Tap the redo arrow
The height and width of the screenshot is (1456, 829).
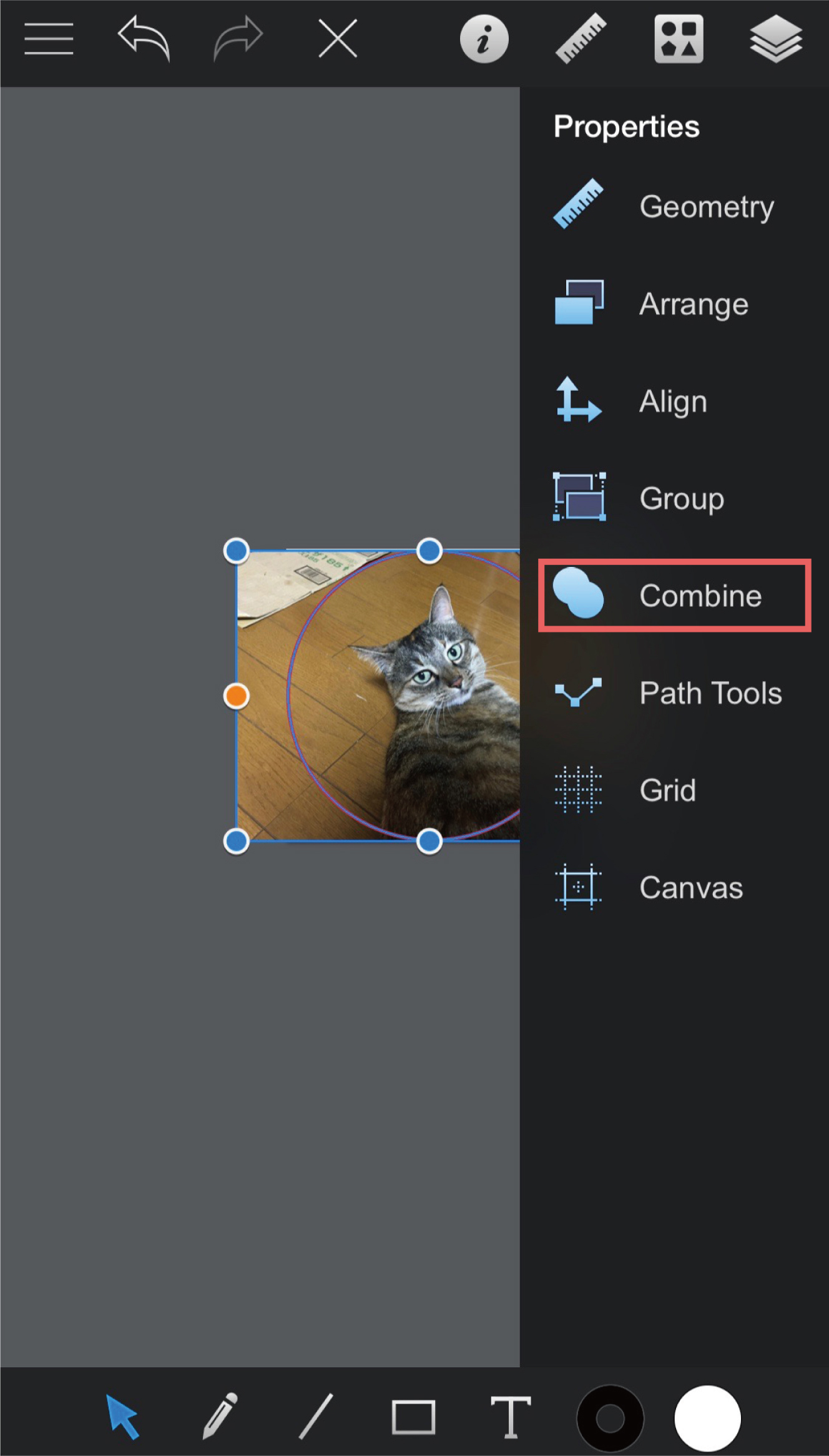(238, 39)
